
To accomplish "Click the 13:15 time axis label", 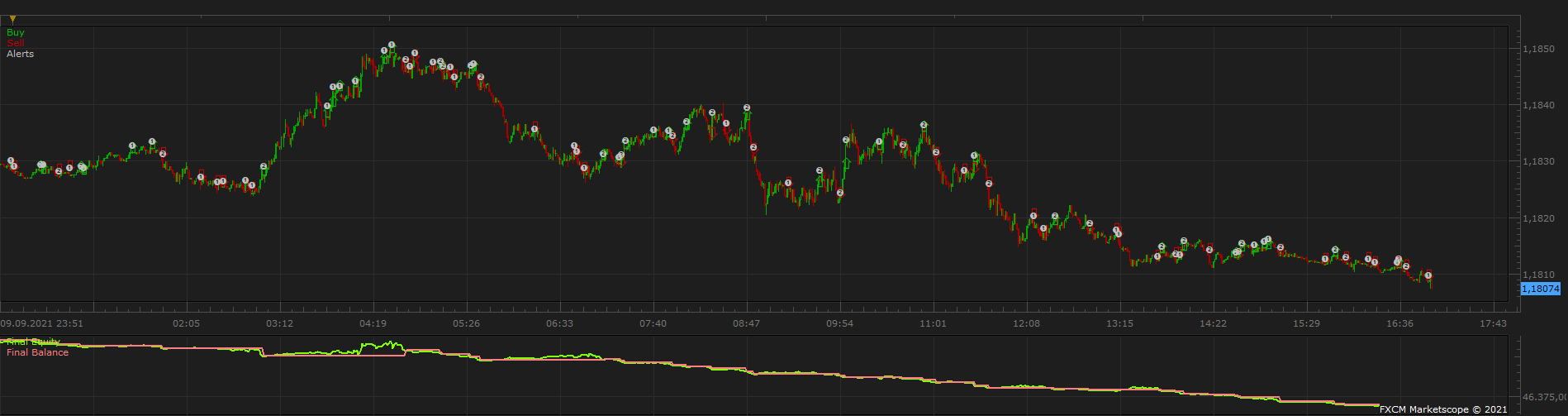I will click(1119, 323).
